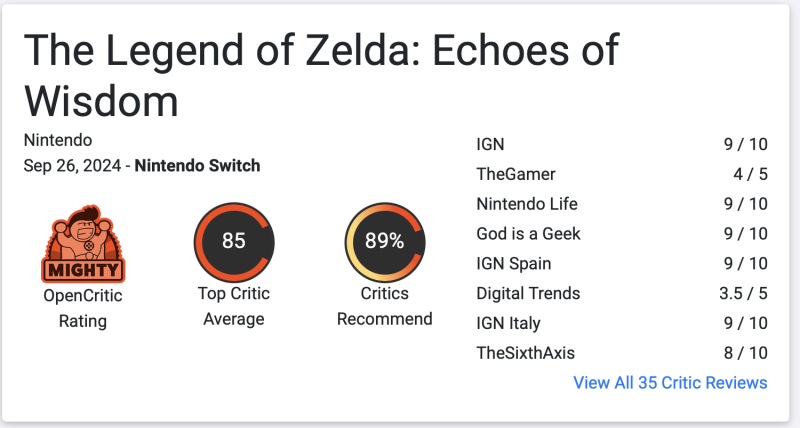The height and width of the screenshot is (428, 800).
Task: Select the IGN Italy review
Action: click(x=511, y=323)
